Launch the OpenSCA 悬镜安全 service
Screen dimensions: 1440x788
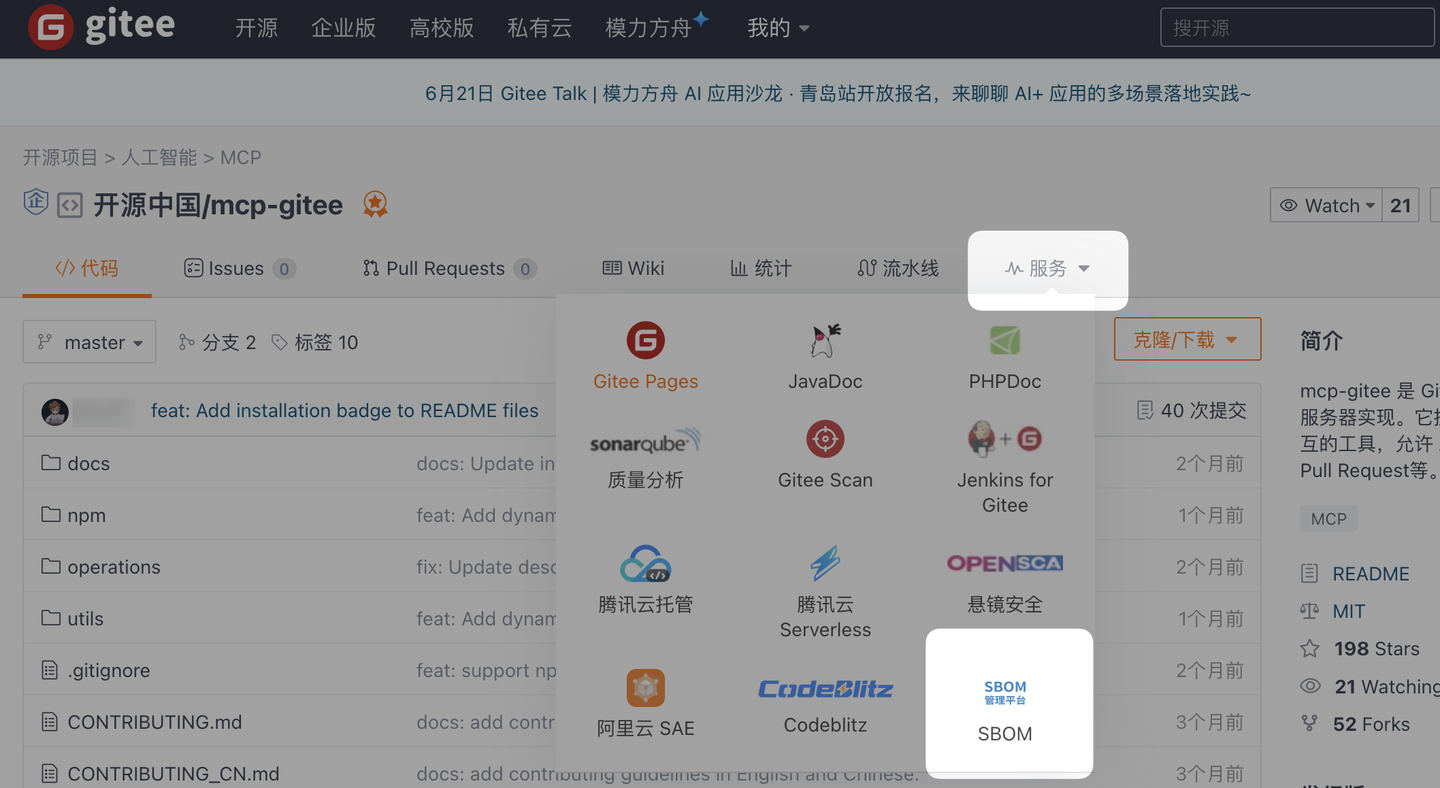click(x=1004, y=578)
